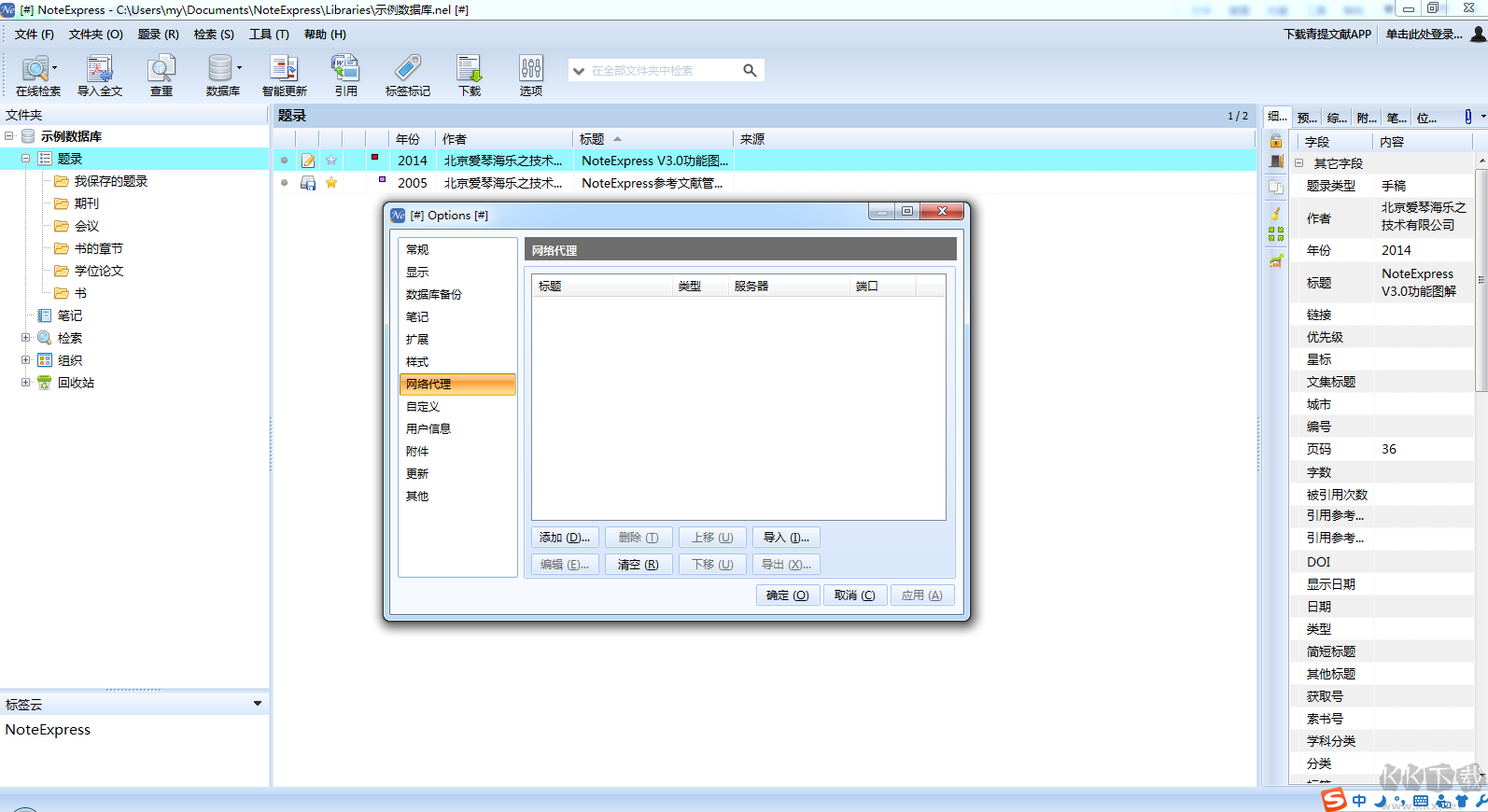The image size is (1488, 812).
Task: Click the 在全部文件夹中检索 search field
Action: [x=663, y=71]
